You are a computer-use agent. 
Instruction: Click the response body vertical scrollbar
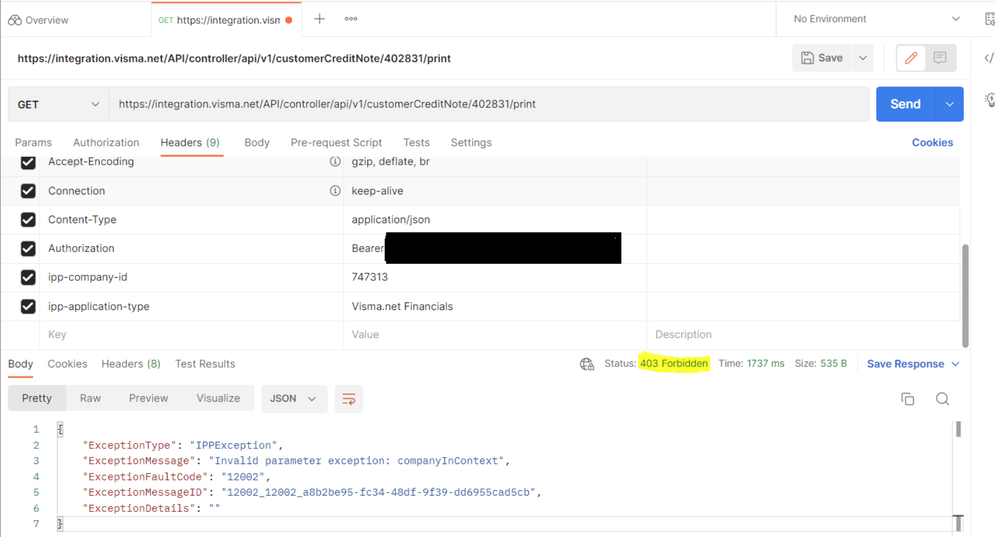pos(958,429)
